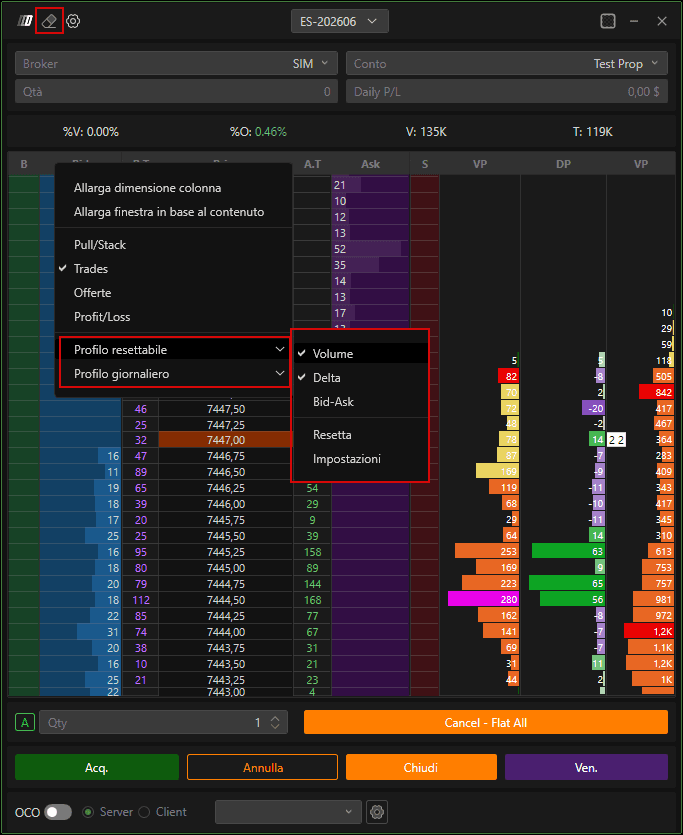This screenshot has width=683, height=835.
Task: Open the ES-202606 instrument dropdown
Action: [339, 21]
